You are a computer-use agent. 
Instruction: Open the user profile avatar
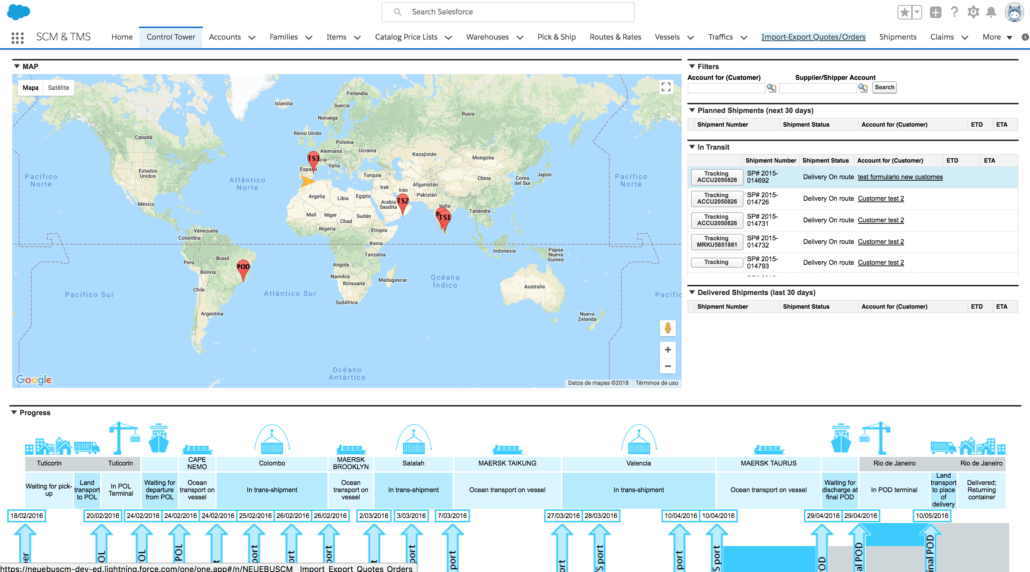[1014, 12]
